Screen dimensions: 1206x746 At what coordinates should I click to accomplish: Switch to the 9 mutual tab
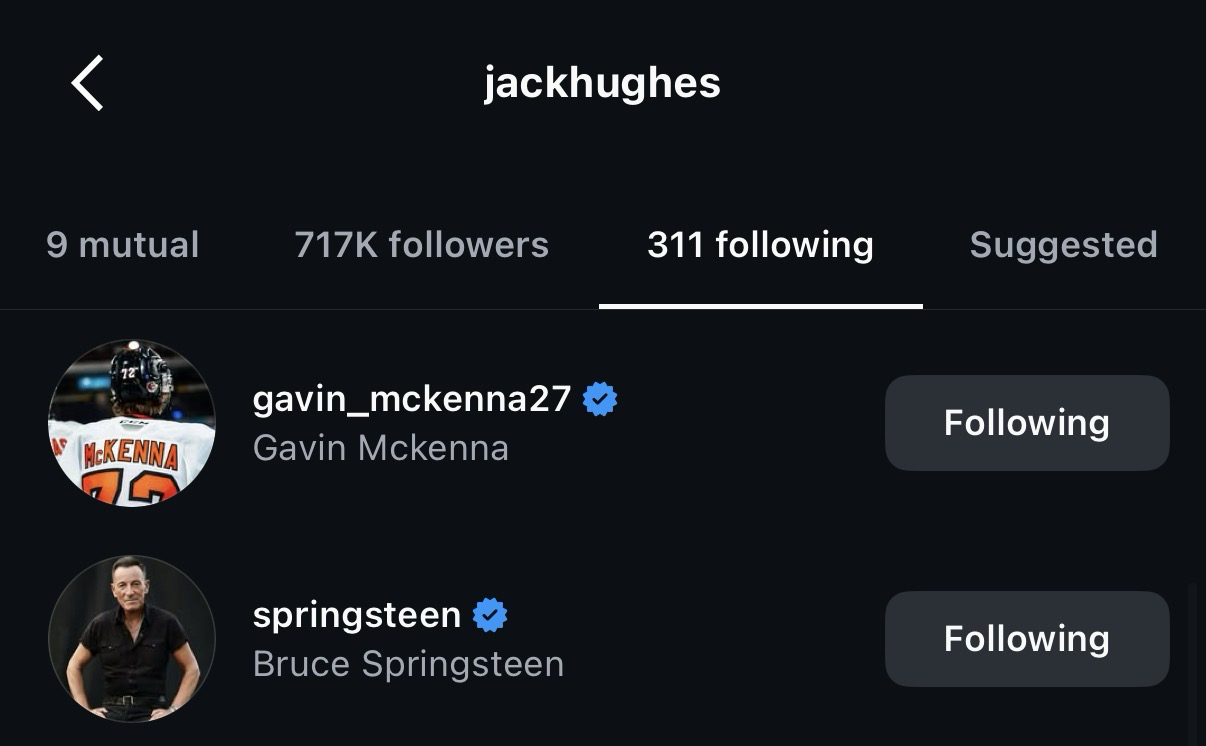(x=122, y=245)
